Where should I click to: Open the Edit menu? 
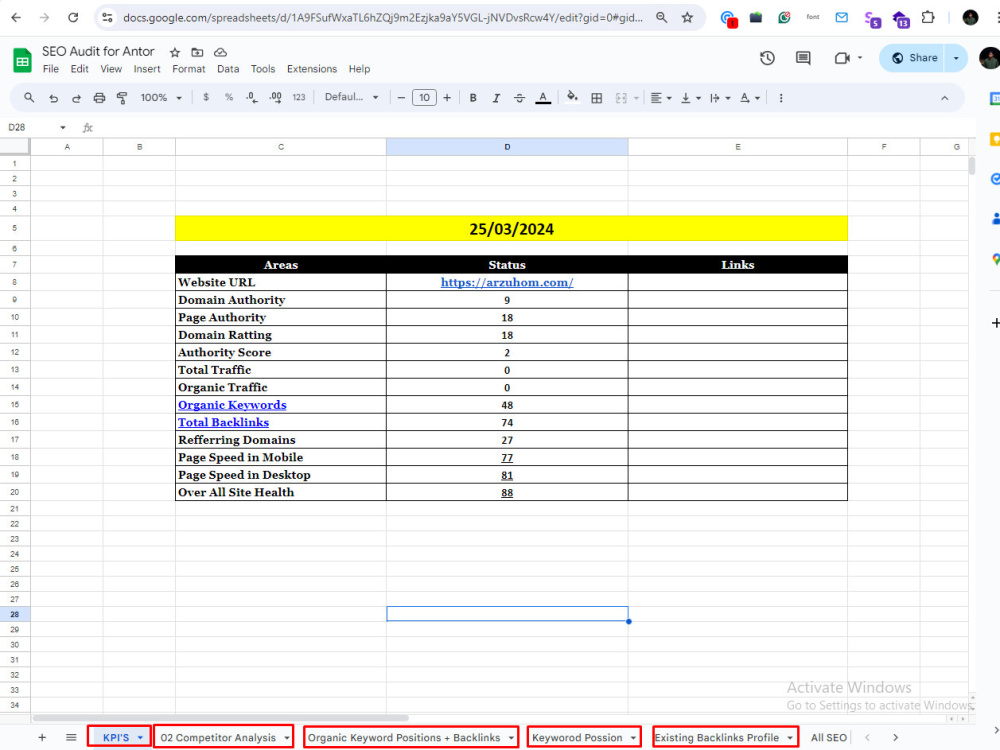pos(79,69)
